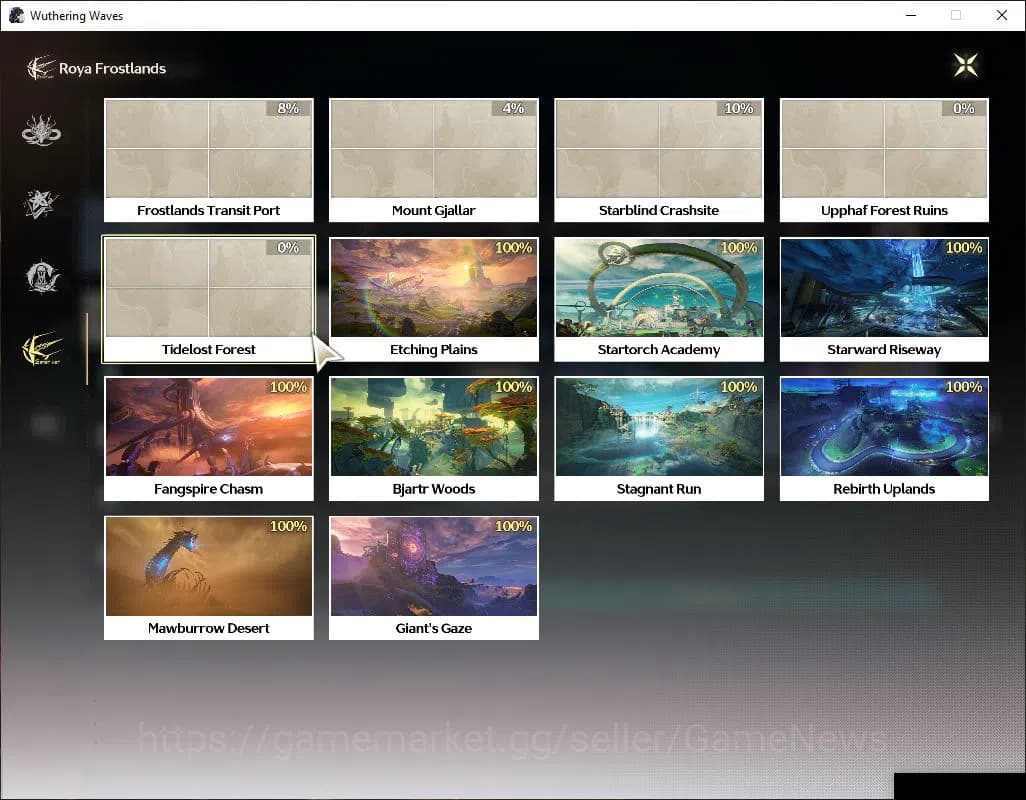1026x800 pixels.
Task: Select the highlighted Roya Frostlands sidebar emblem
Action: pyautogui.click(x=43, y=349)
